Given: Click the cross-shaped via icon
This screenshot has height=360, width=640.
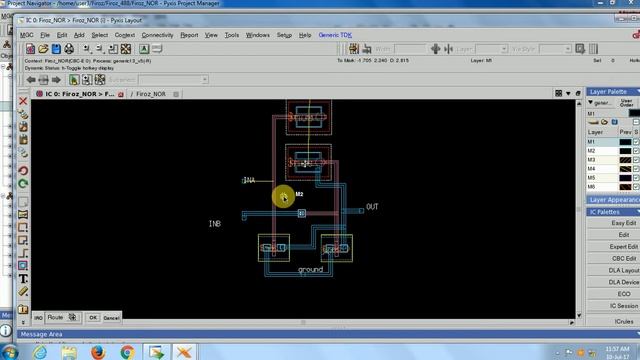Looking at the screenshot, I should [x=436, y=49].
